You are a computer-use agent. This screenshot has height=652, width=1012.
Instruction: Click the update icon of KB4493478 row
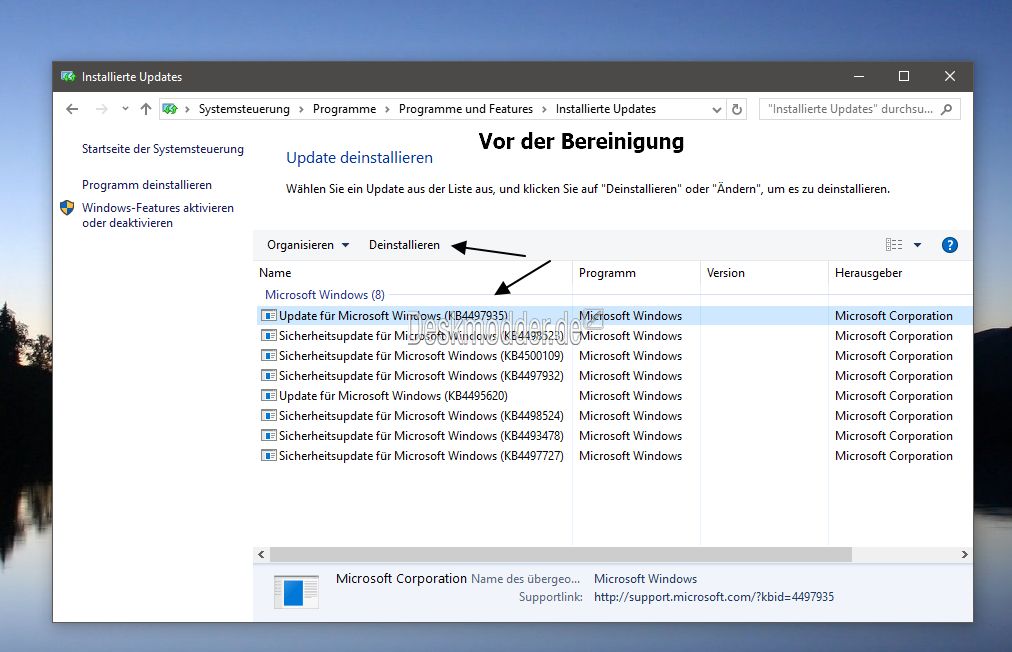(x=268, y=436)
